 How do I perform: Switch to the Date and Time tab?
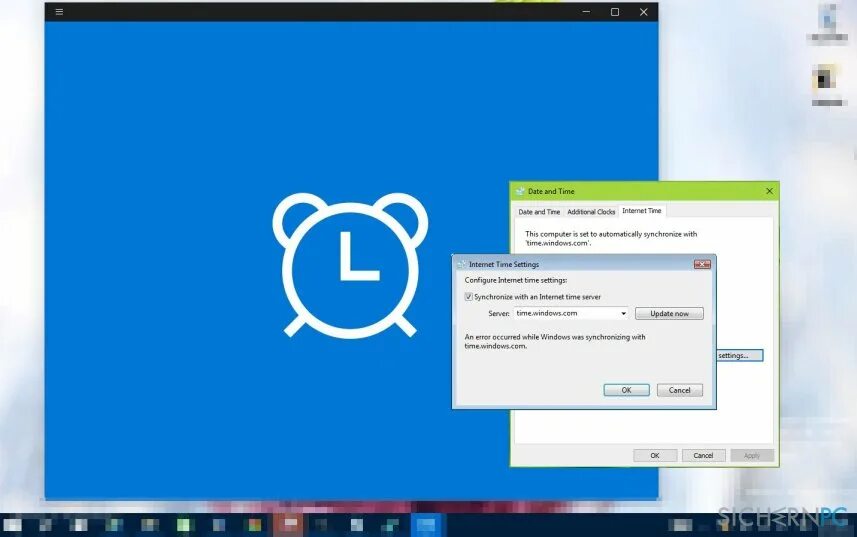click(539, 211)
